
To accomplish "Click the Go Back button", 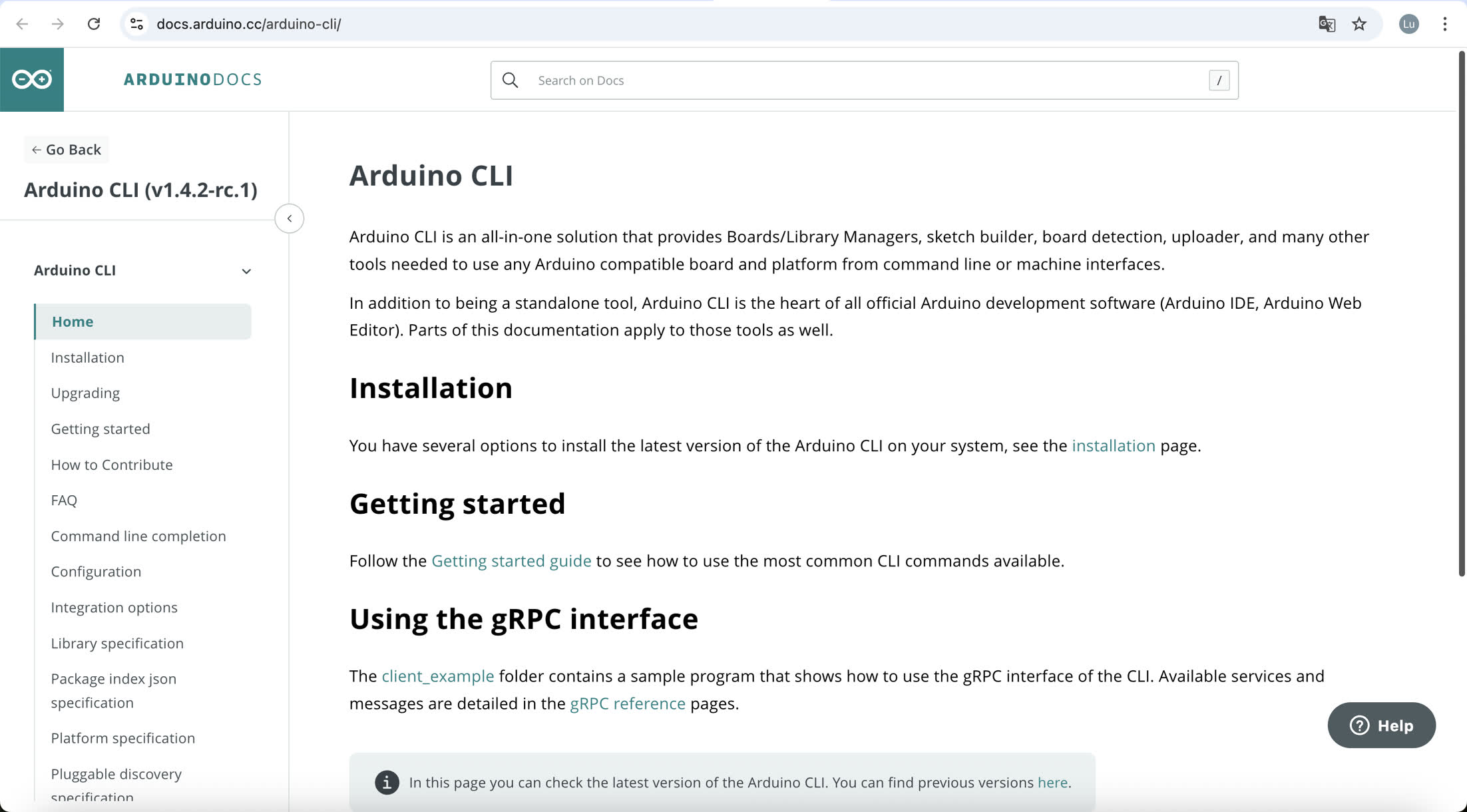I will pos(67,149).
